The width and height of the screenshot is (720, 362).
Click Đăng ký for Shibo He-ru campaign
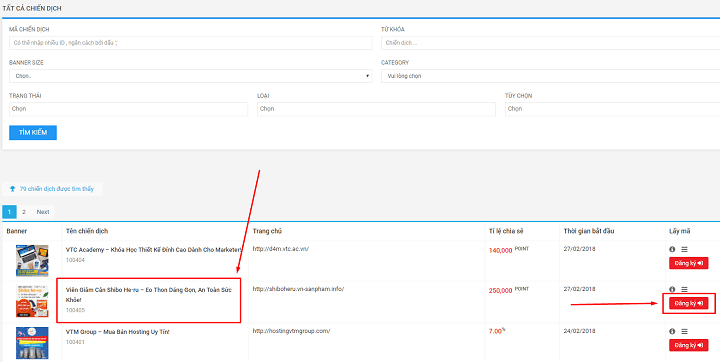coord(689,303)
